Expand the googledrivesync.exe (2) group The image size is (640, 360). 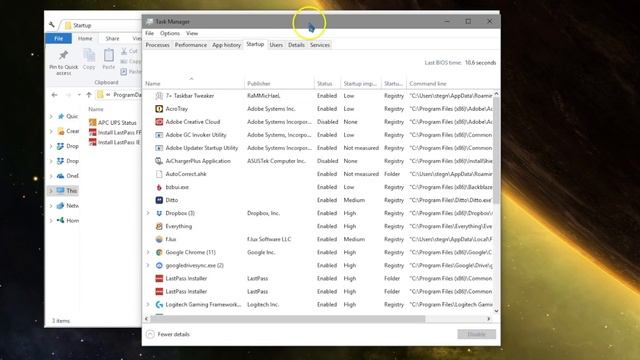148,266
